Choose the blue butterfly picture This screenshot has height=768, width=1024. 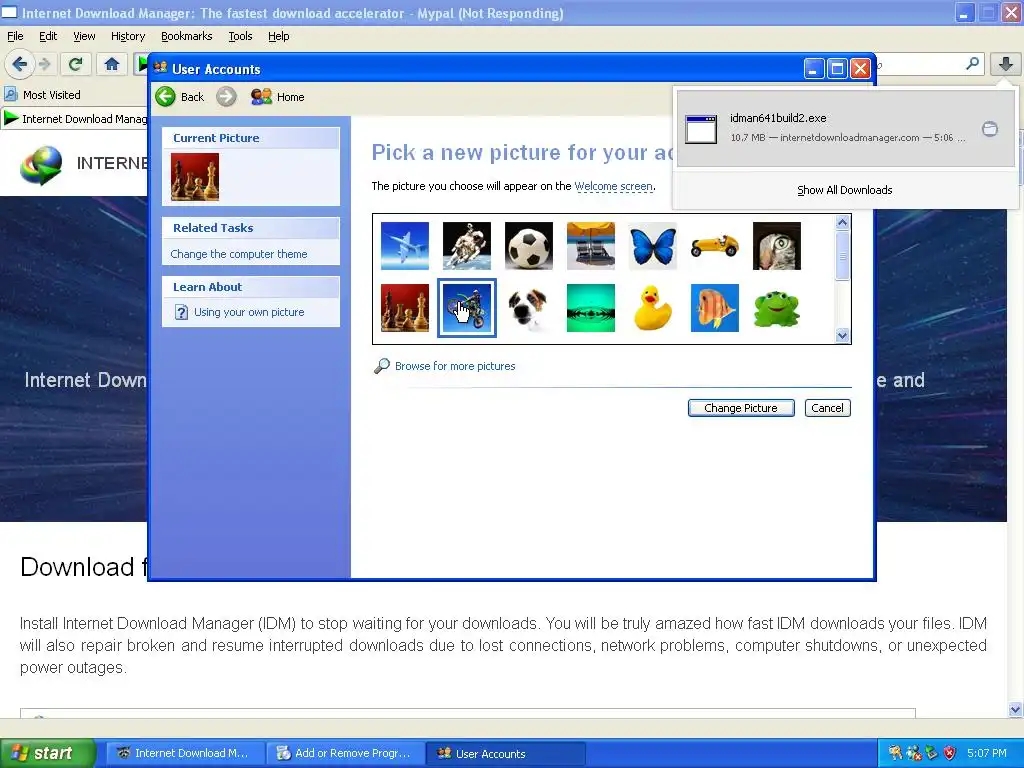click(652, 246)
